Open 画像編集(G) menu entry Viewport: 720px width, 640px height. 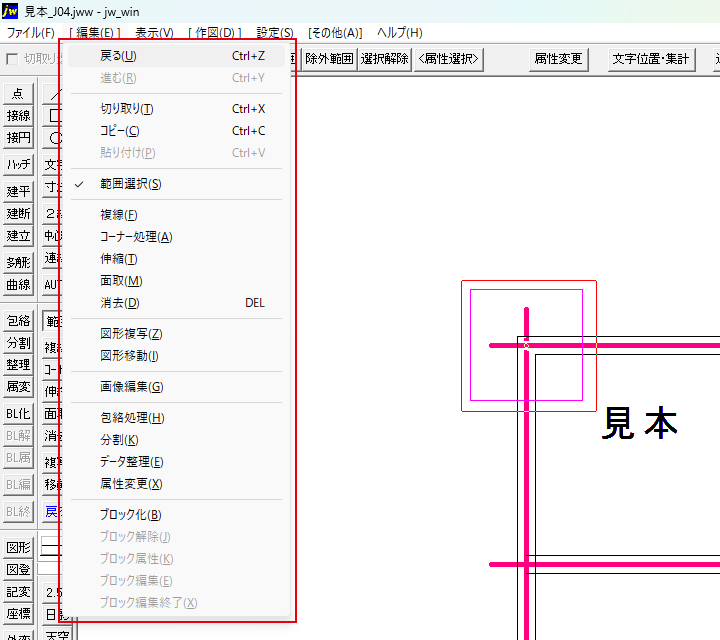click(176, 387)
